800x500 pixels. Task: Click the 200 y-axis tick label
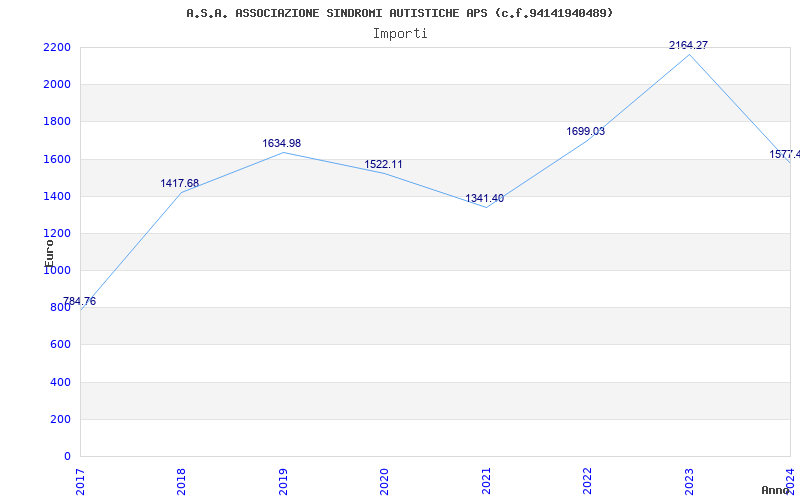pyautogui.click(x=61, y=419)
